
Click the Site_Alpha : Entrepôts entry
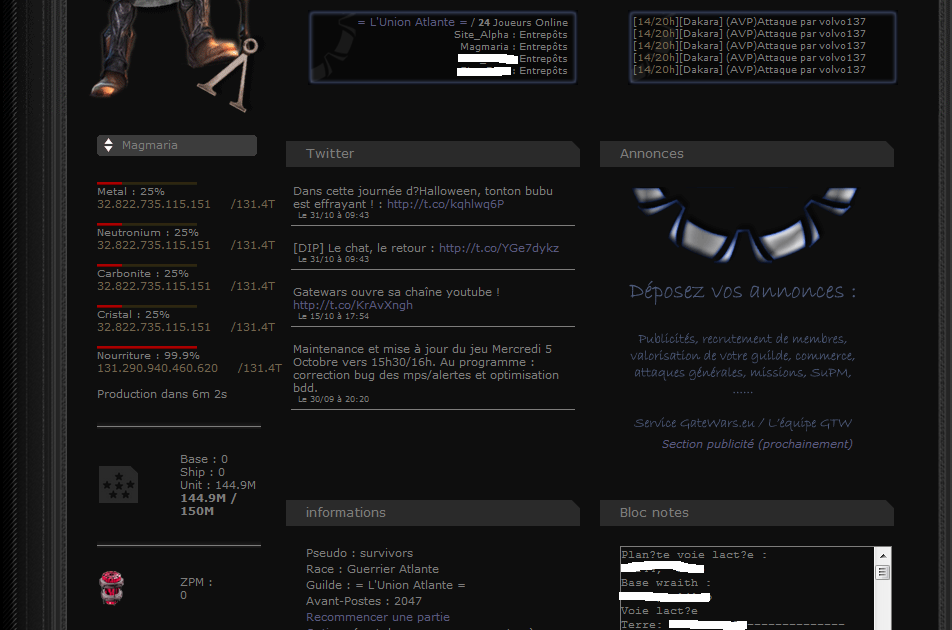(510, 35)
